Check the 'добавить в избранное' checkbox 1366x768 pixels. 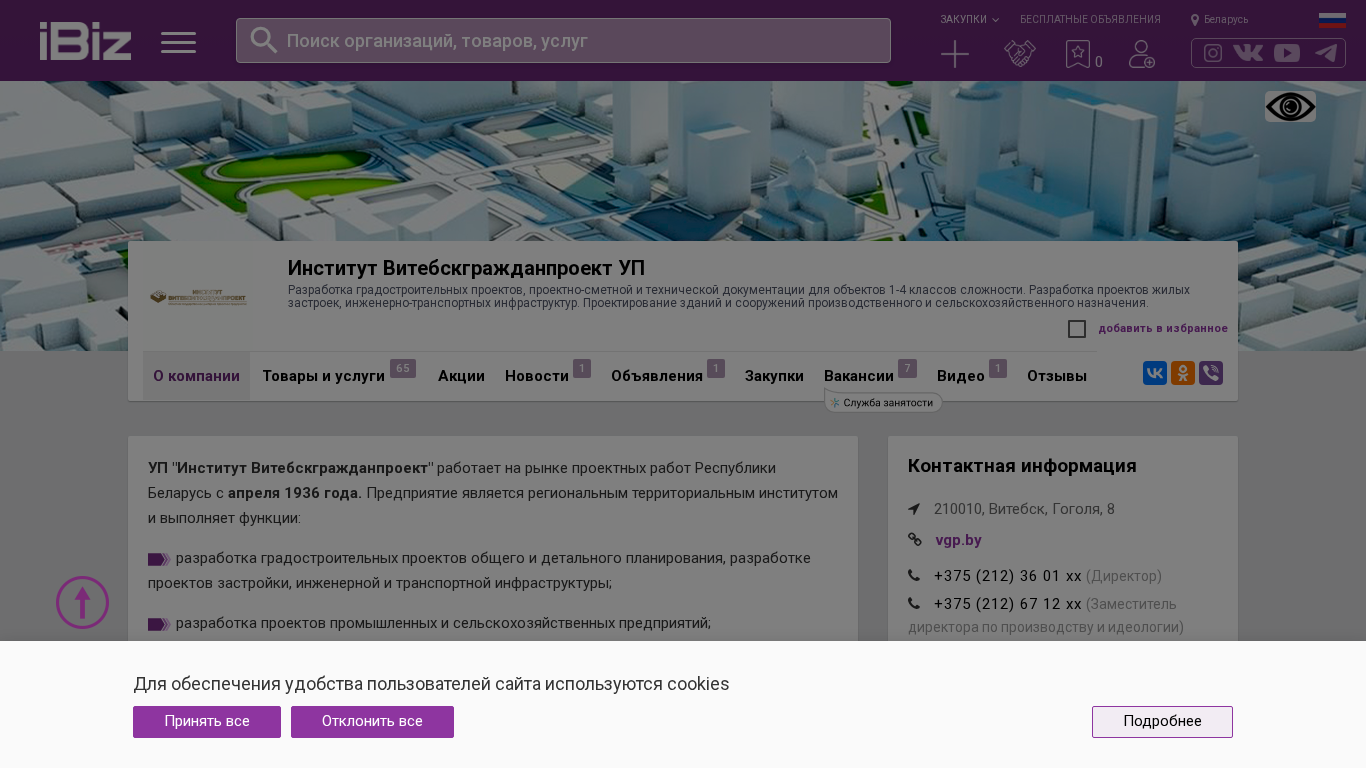[1077, 329]
